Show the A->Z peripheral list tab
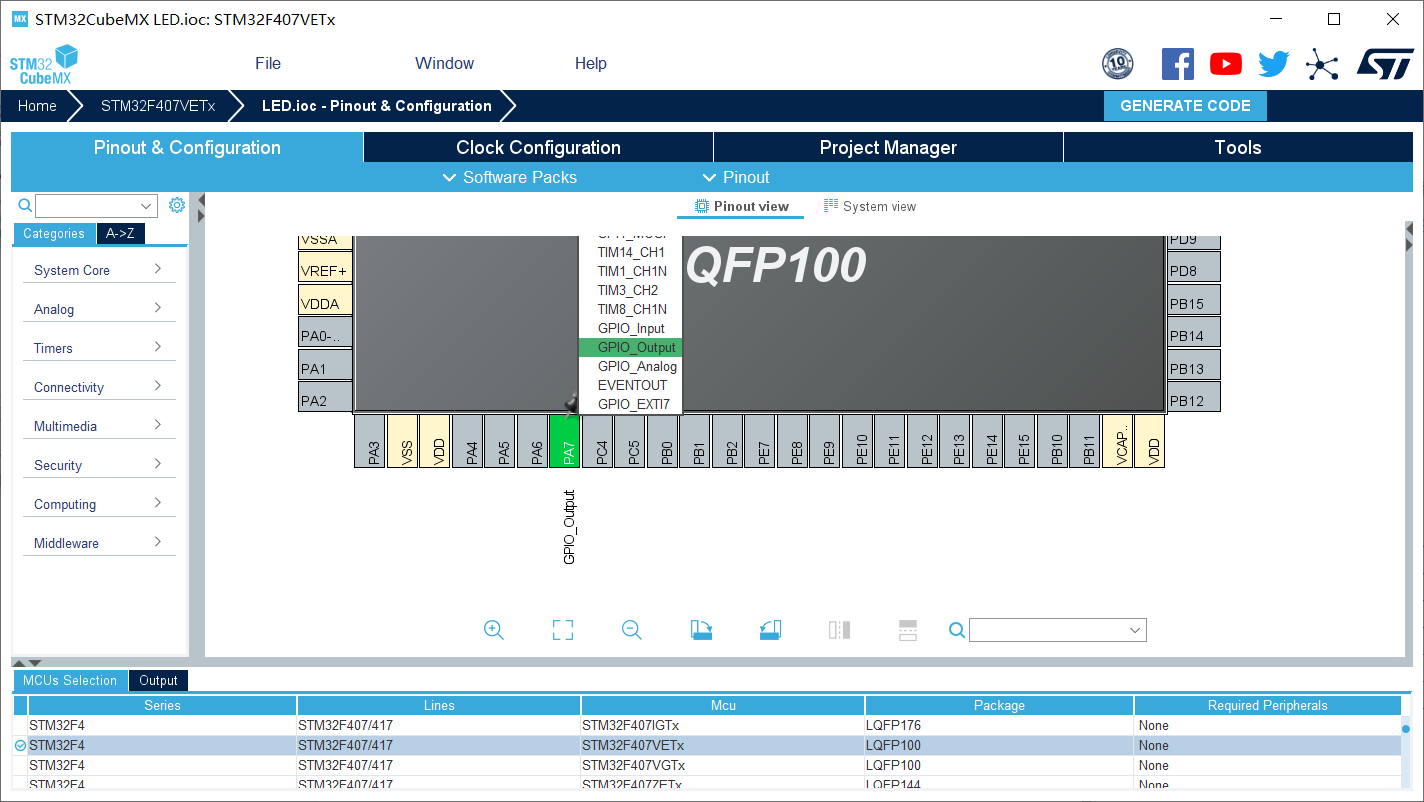 [x=120, y=233]
